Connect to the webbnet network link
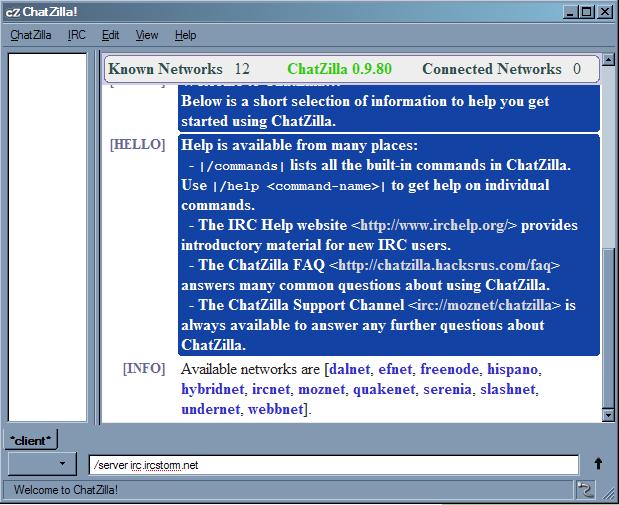This screenshot has height=505, width=619. (276, 409)
